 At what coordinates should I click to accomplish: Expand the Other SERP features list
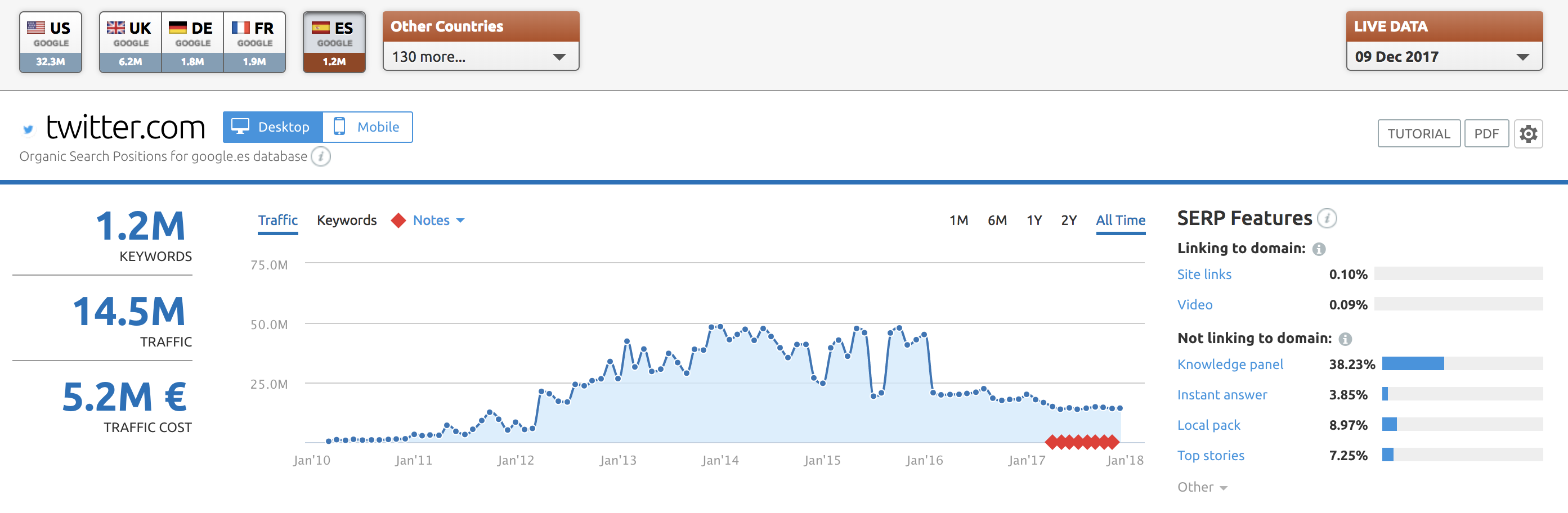click(x=1202, y=488)
